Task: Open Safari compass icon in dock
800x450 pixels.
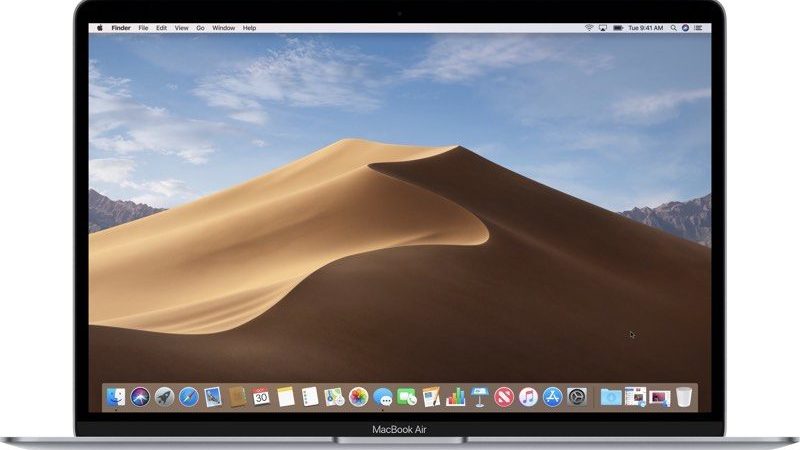Action: 188,397
